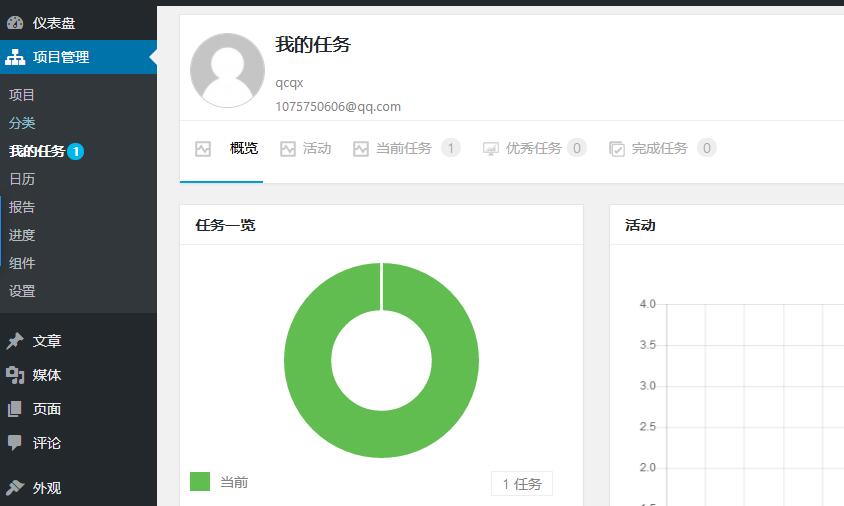Select 项目管理 menu in the sidebar
Image resolution: width=844 pixels, height=506 pixels.
click(x=78, y=57)
